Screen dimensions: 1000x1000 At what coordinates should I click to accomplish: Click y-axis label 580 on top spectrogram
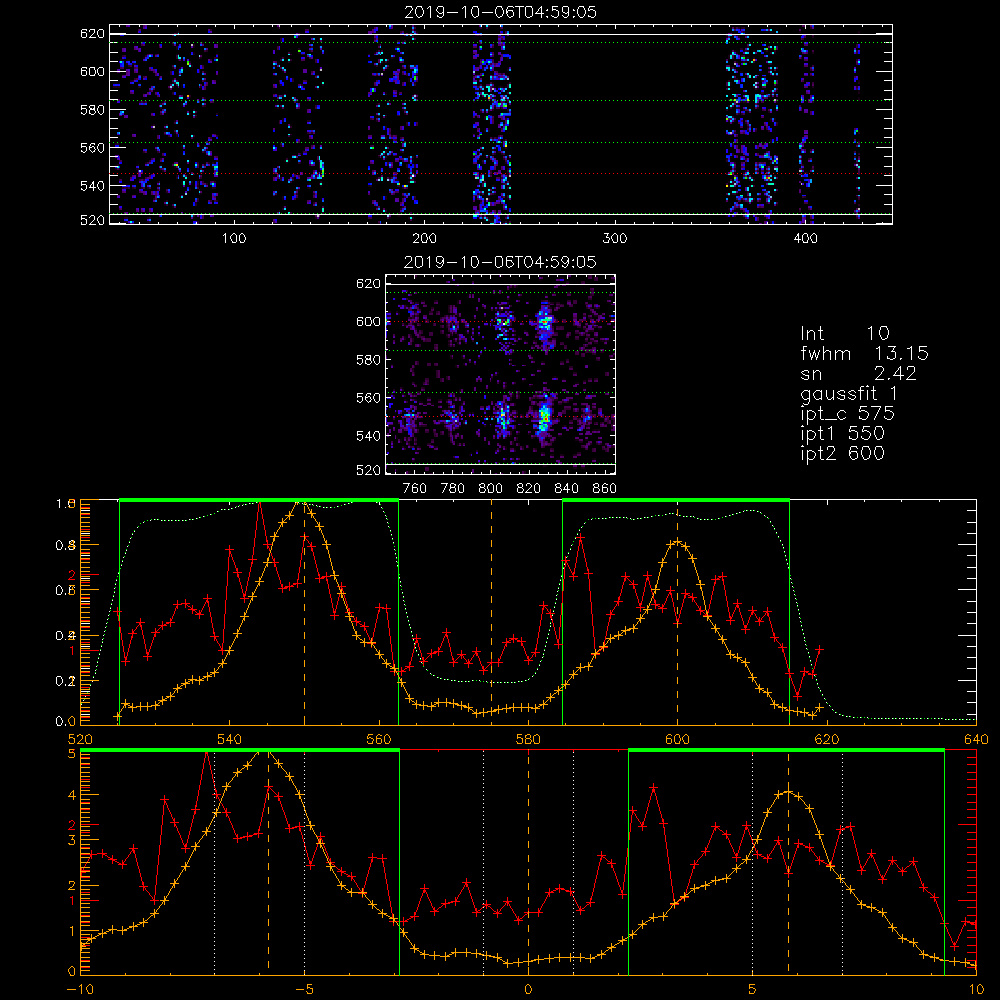click(92, 110)
